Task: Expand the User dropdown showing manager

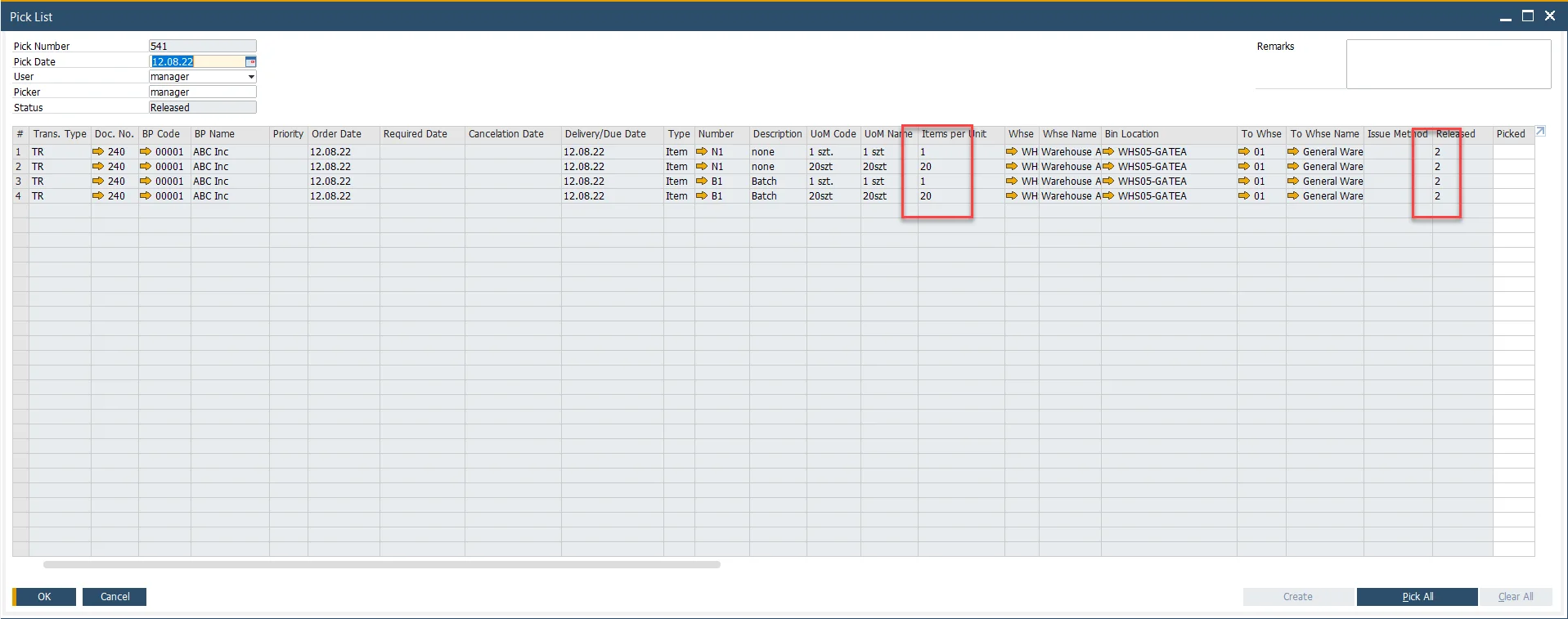Action: tap(251, 77)
